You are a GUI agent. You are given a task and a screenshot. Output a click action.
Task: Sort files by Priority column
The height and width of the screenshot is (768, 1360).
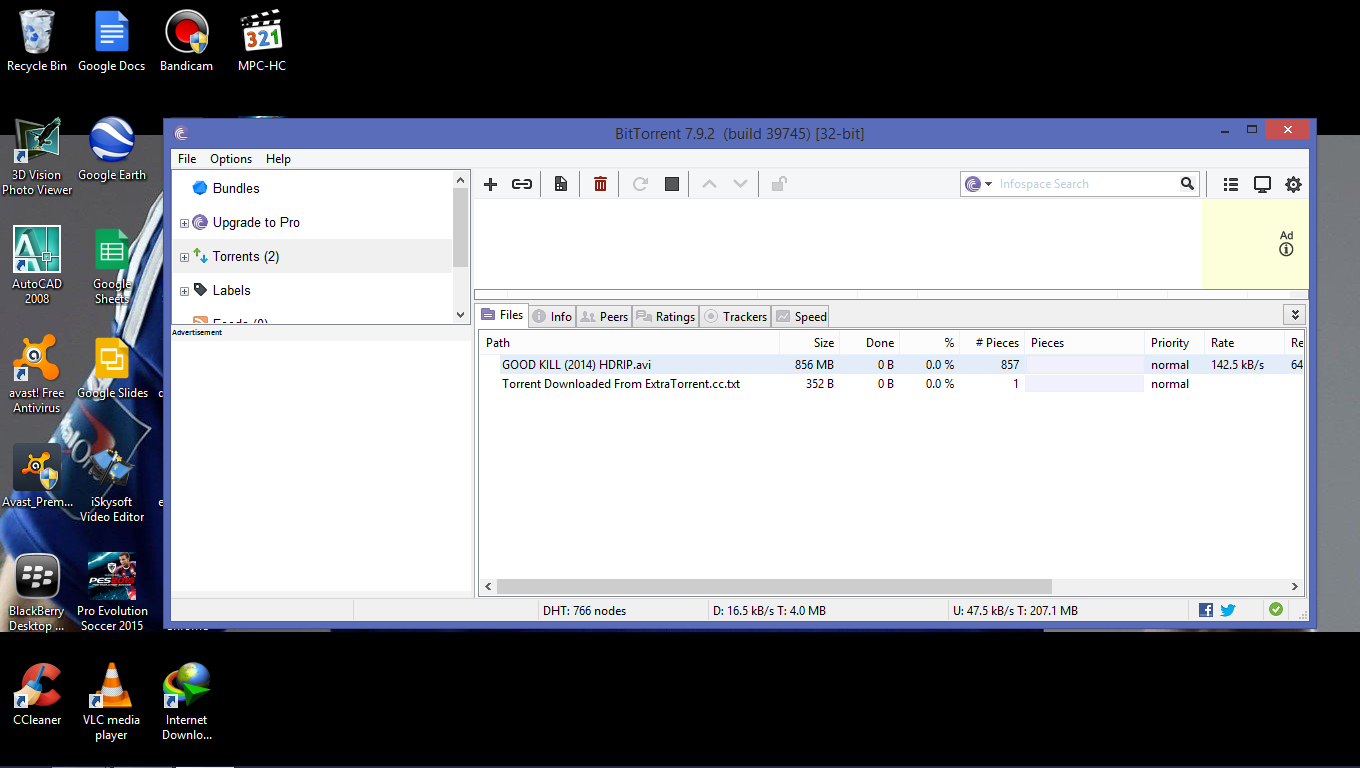1174,343
